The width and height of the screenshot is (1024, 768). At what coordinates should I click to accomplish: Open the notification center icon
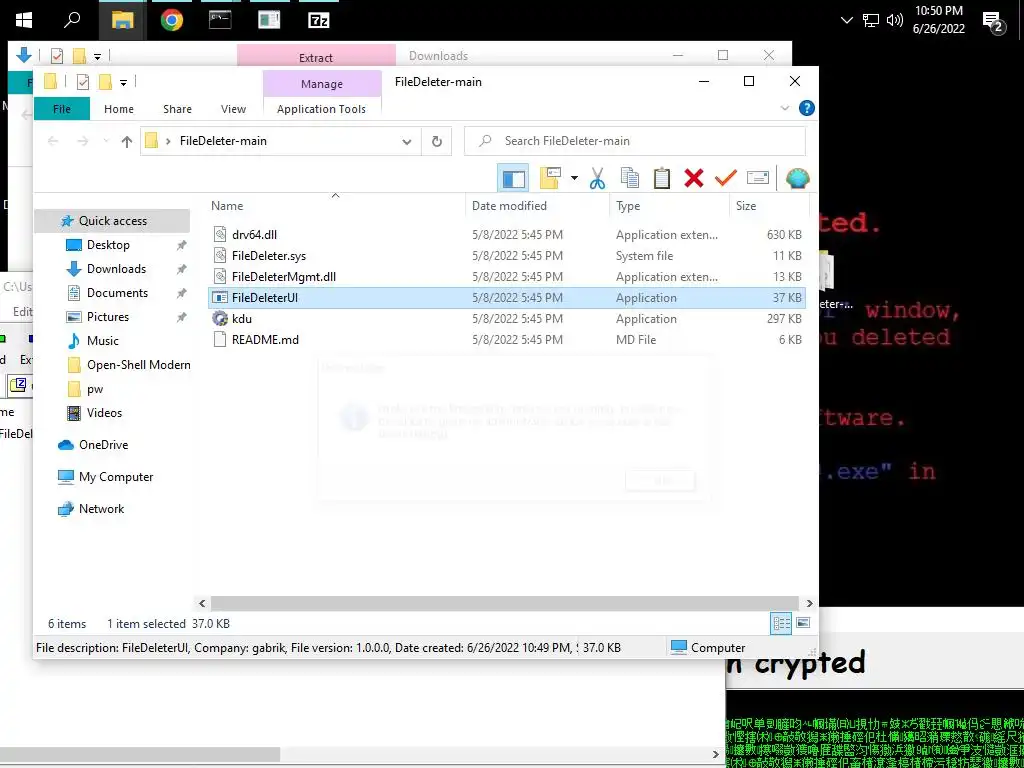pos(994,23)
